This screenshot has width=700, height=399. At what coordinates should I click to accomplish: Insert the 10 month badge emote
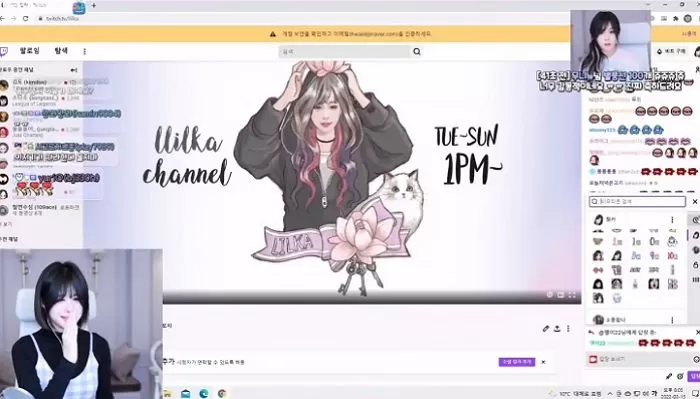click(672, 256)
